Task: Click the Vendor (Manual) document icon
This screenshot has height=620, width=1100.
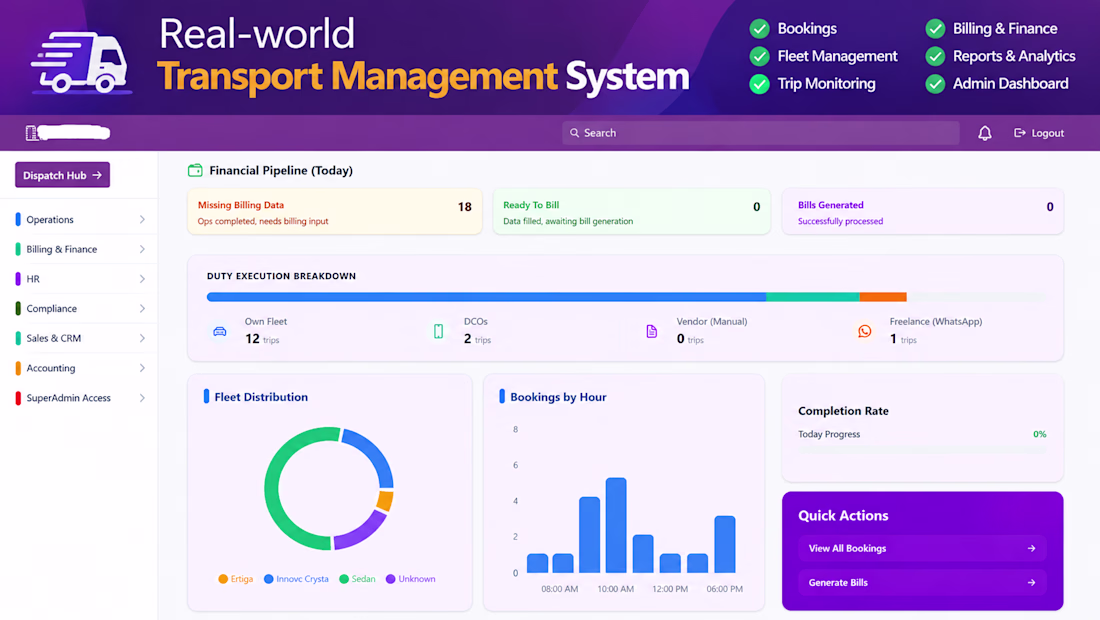Action: click(x=652, y=331)
